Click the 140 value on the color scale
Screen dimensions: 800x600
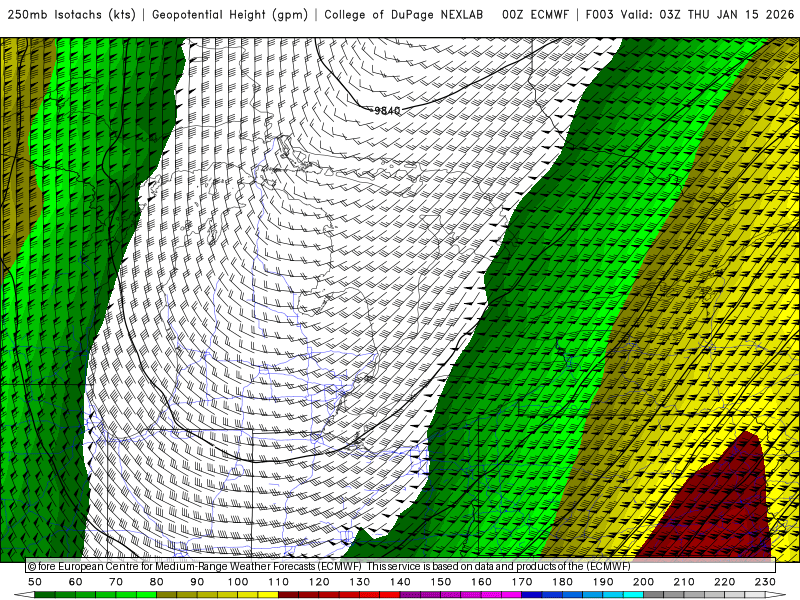pos(400,582)
